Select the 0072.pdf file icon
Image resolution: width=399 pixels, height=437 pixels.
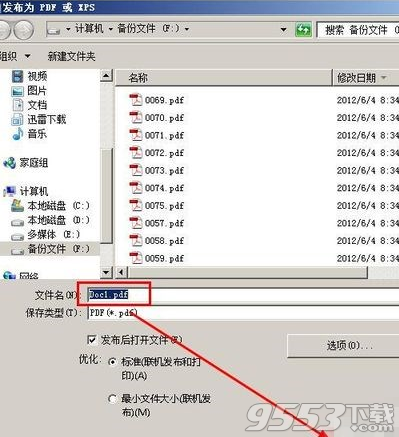click(136, 153)
